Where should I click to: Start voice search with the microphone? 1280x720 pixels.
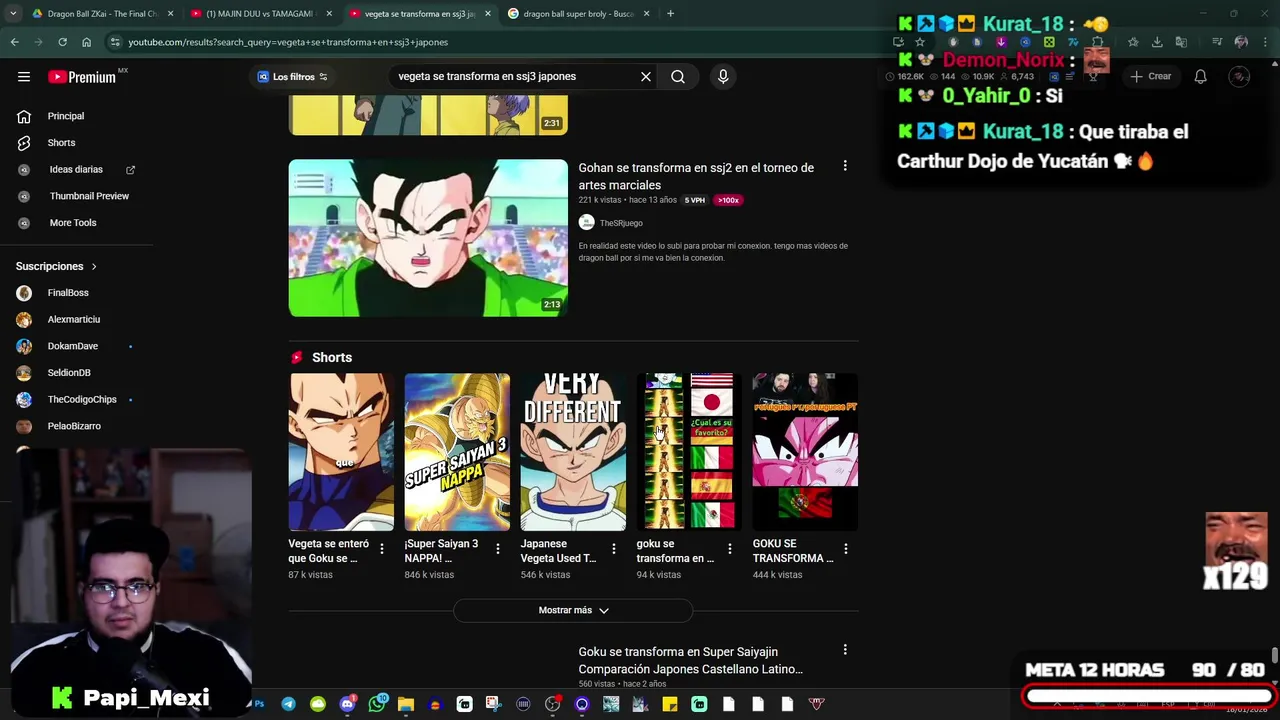723,76
